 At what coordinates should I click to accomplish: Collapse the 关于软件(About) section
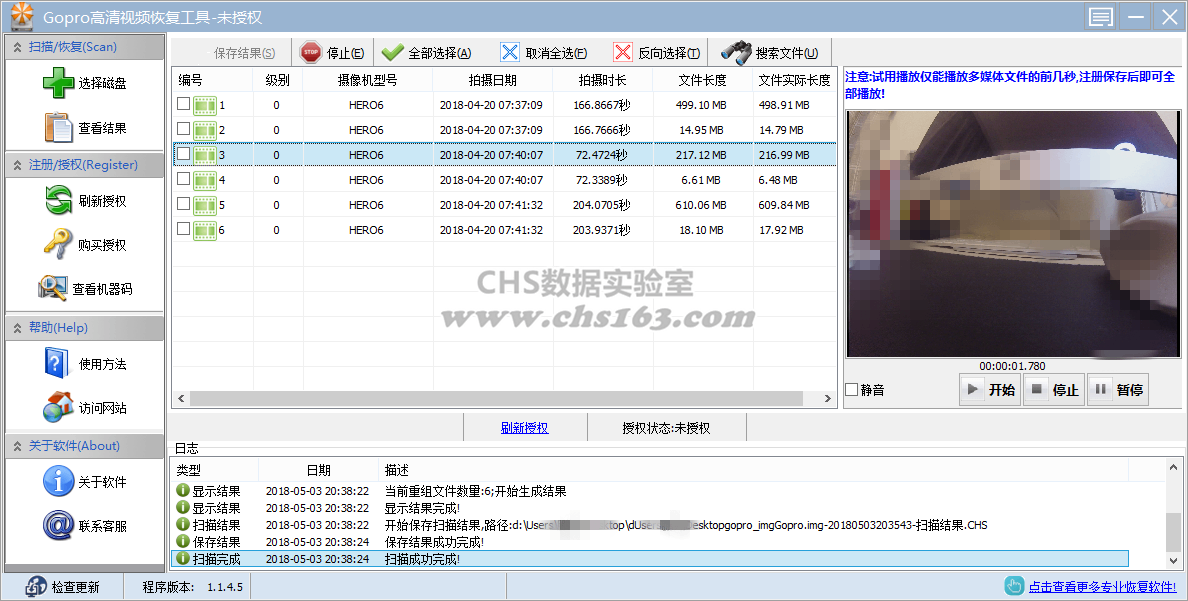pos(84,446)
